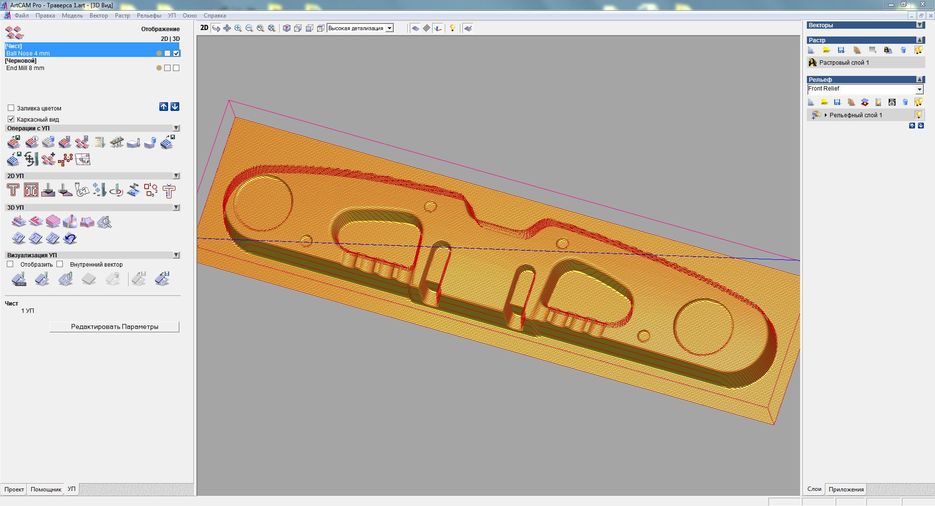
Task: Open the 'Модель' menu
Action: pos(72,15)
